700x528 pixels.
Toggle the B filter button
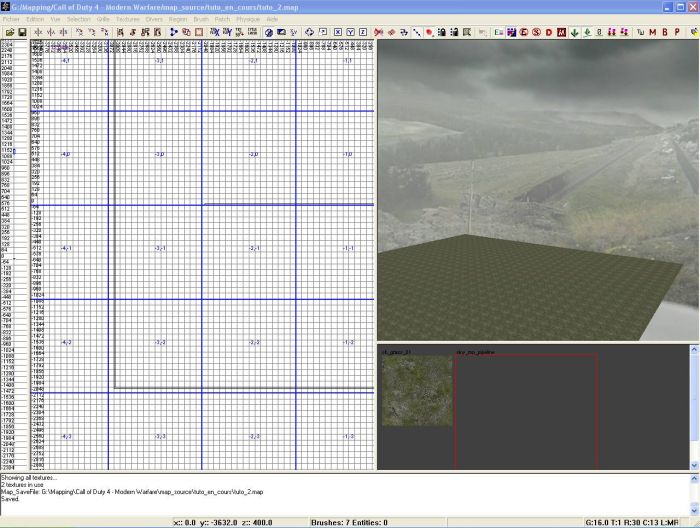(x=665, y=32)
